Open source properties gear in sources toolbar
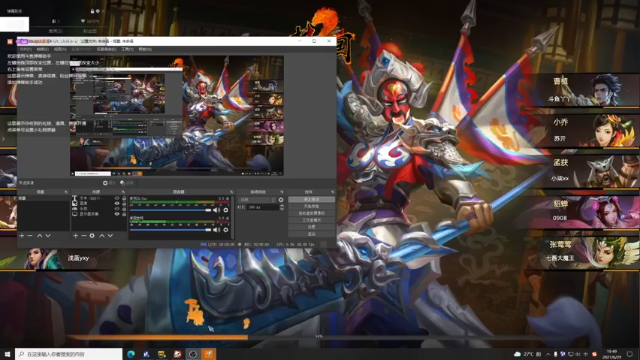 [x=92, y=236]
